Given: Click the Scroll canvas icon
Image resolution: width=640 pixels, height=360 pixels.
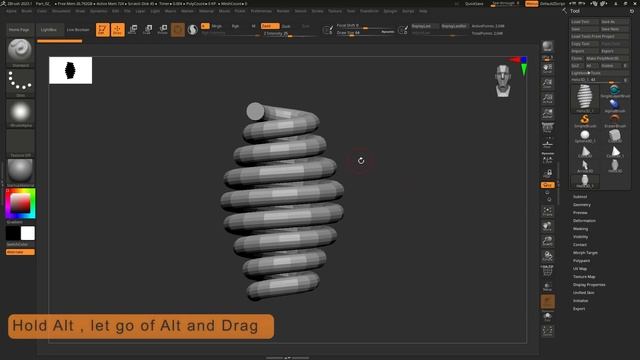Looking at the screenshot, I should (547, 68).
